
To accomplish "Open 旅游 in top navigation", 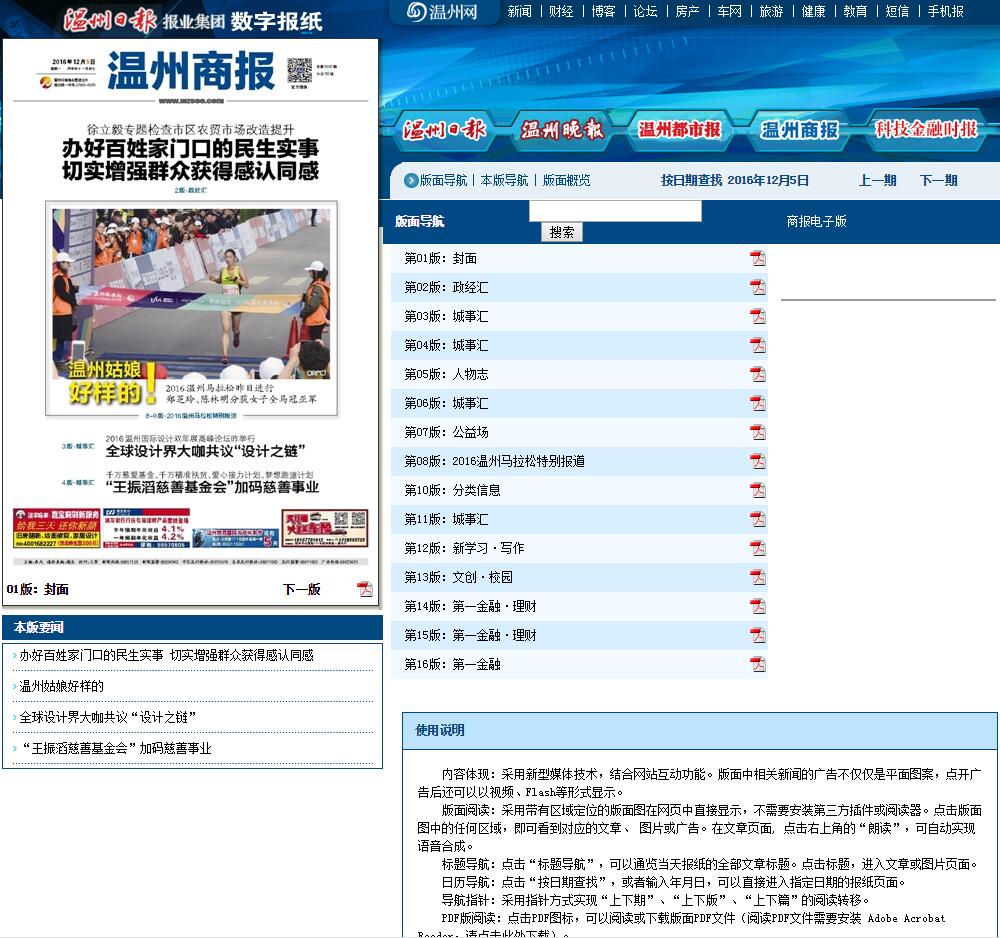I will (x=772, y=11).
